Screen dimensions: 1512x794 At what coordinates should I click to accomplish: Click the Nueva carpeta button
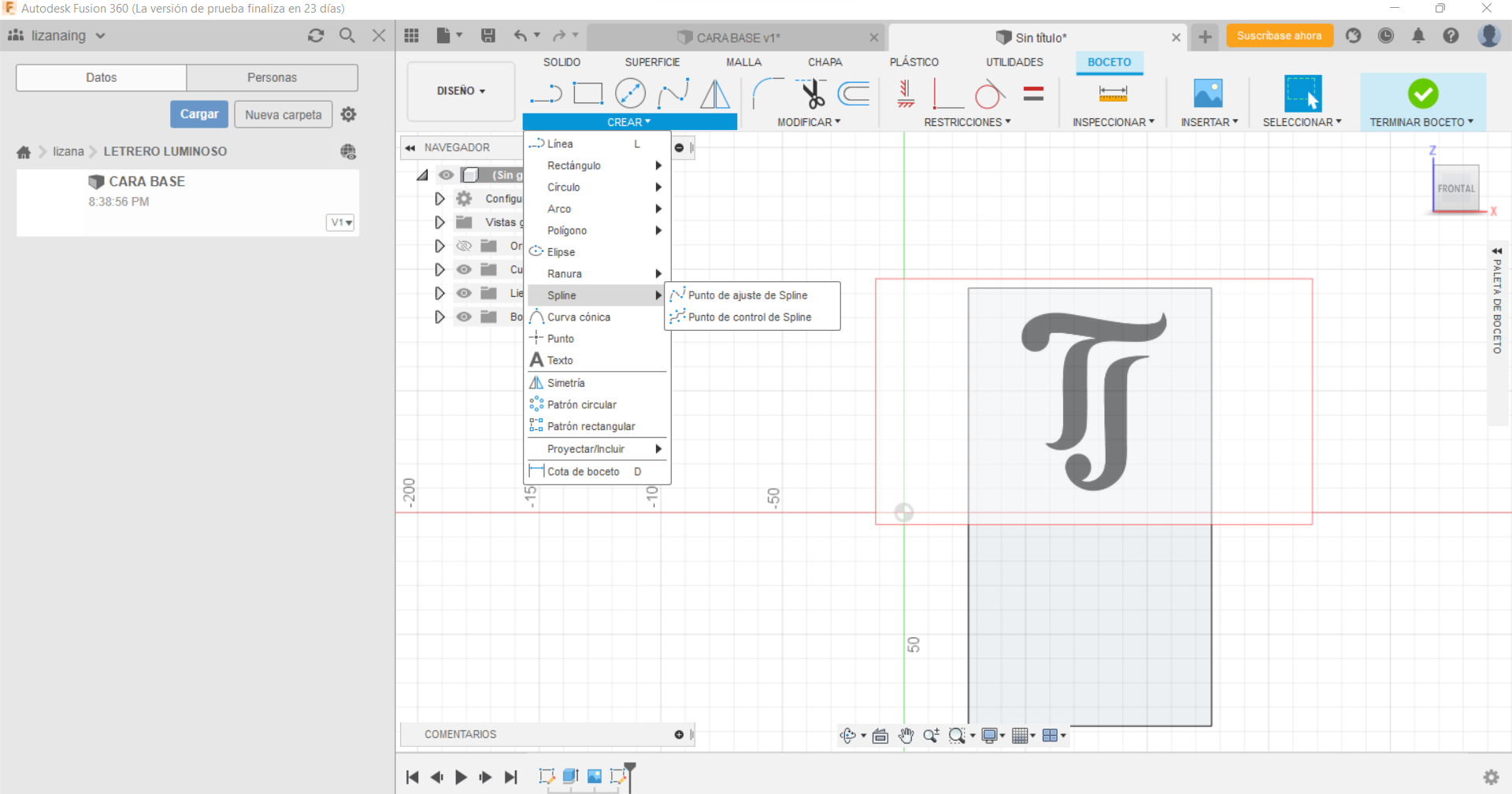click(x=283, y=114)
